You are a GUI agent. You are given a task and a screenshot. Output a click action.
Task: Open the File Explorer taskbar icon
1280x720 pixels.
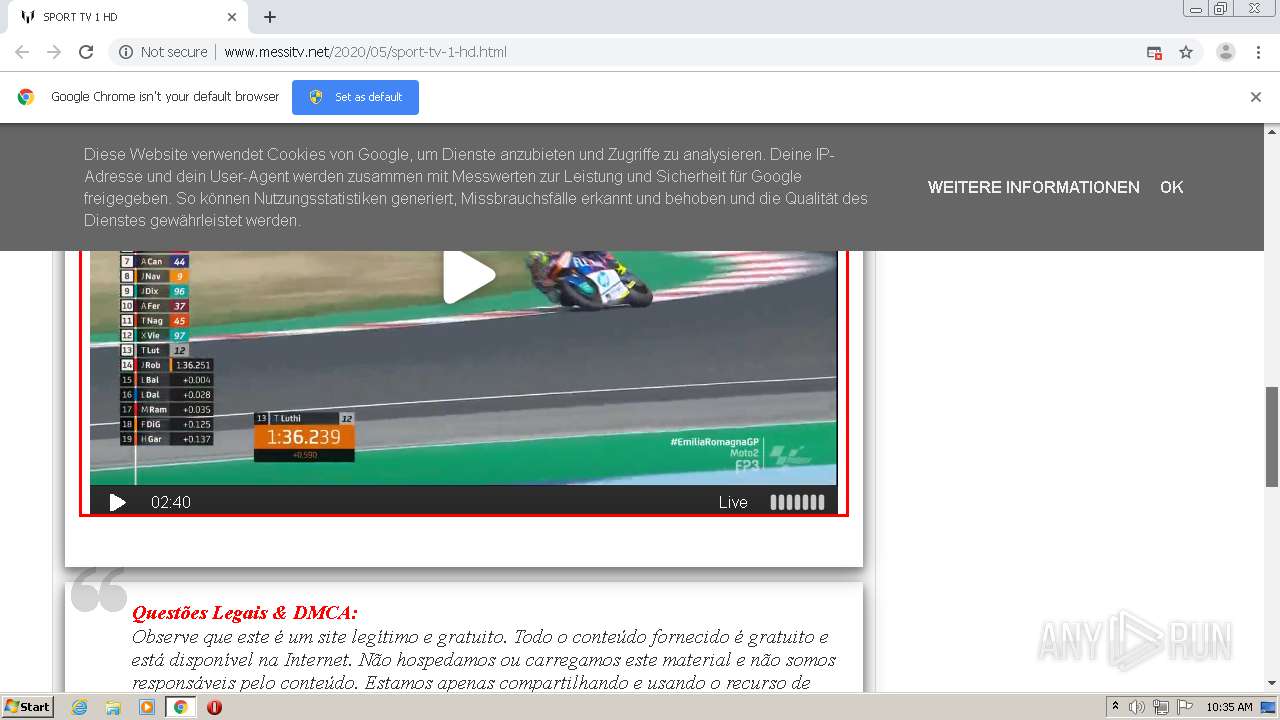click(113, 707)
